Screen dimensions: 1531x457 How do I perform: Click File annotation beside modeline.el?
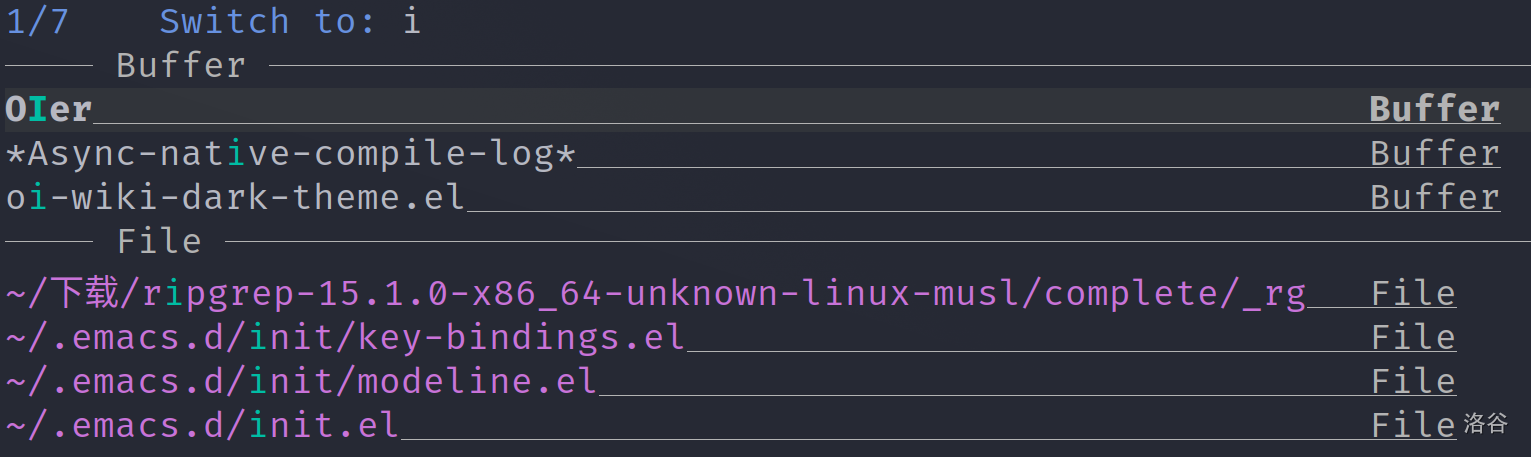click(x=1412, y=382)
